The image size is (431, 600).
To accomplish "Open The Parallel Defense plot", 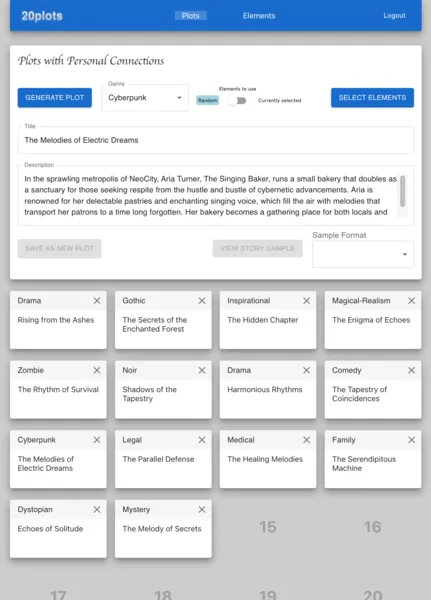I will pyautogui.click(x=163, y=459).
